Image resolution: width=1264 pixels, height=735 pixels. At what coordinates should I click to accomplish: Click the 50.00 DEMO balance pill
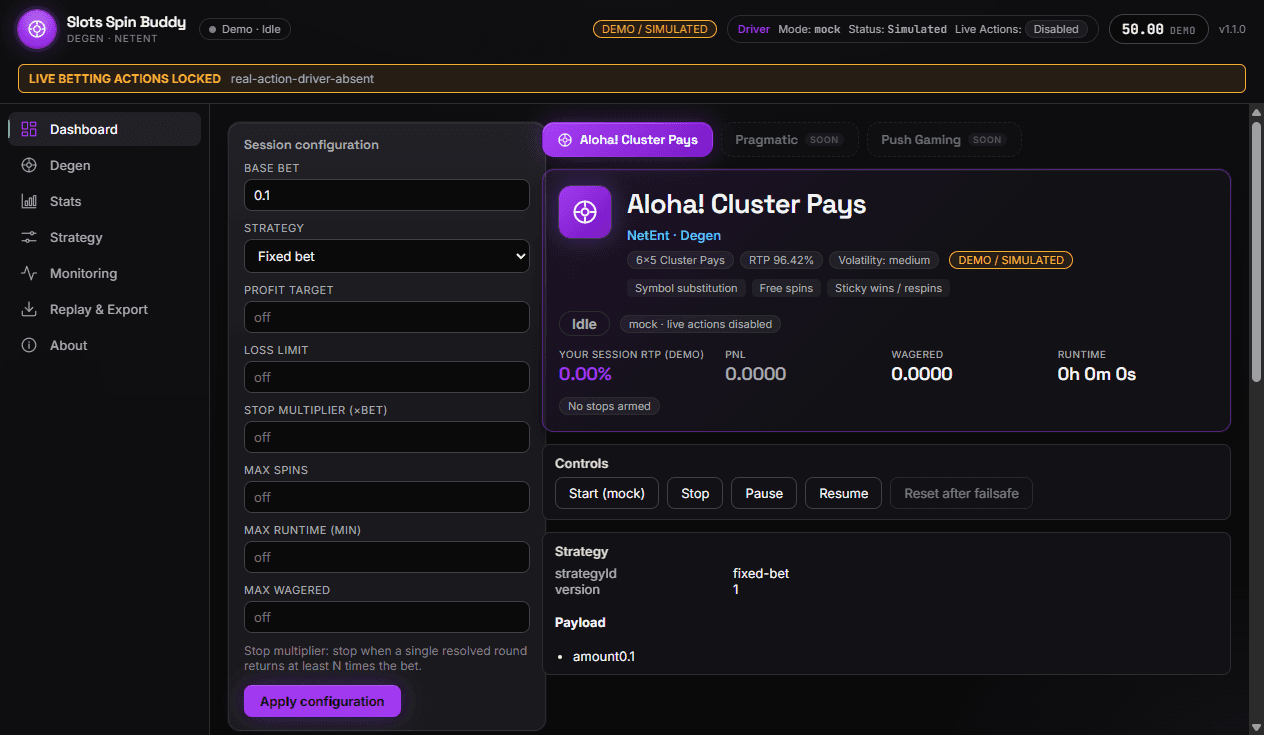point(1158,29)
